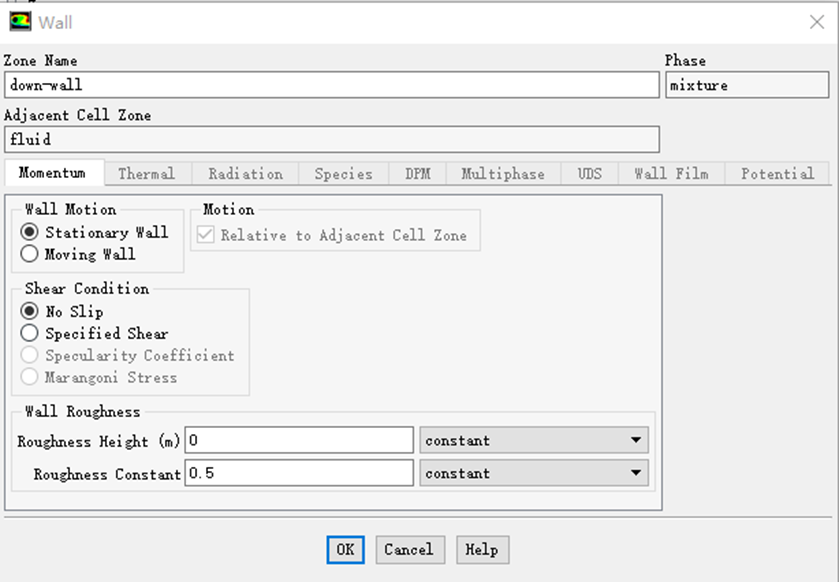
Task: Open the Multiphase tab
Action: (502, 174)
